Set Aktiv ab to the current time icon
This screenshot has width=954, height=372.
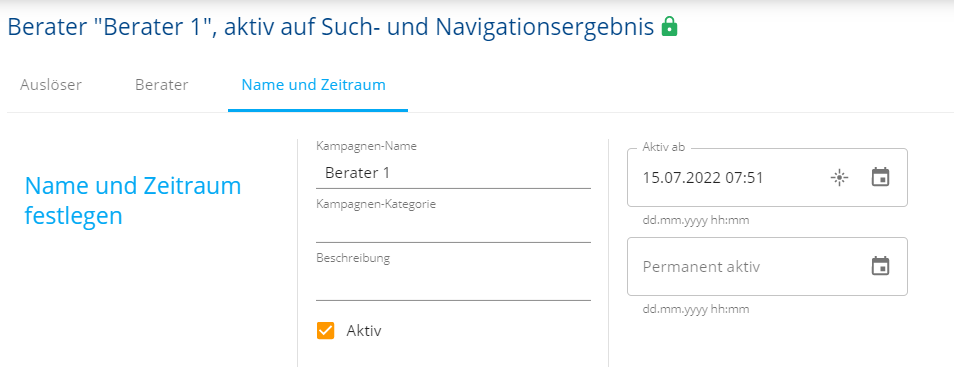tap(839, 178)
